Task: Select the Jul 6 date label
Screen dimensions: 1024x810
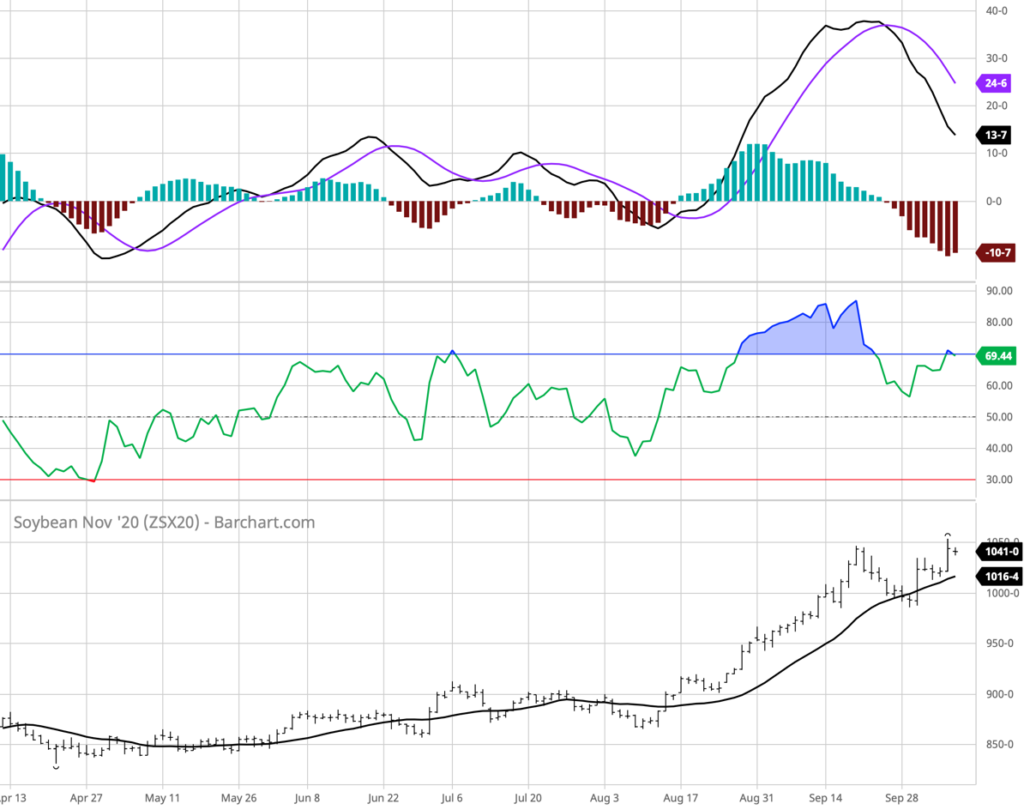Action: pos(454,799)
